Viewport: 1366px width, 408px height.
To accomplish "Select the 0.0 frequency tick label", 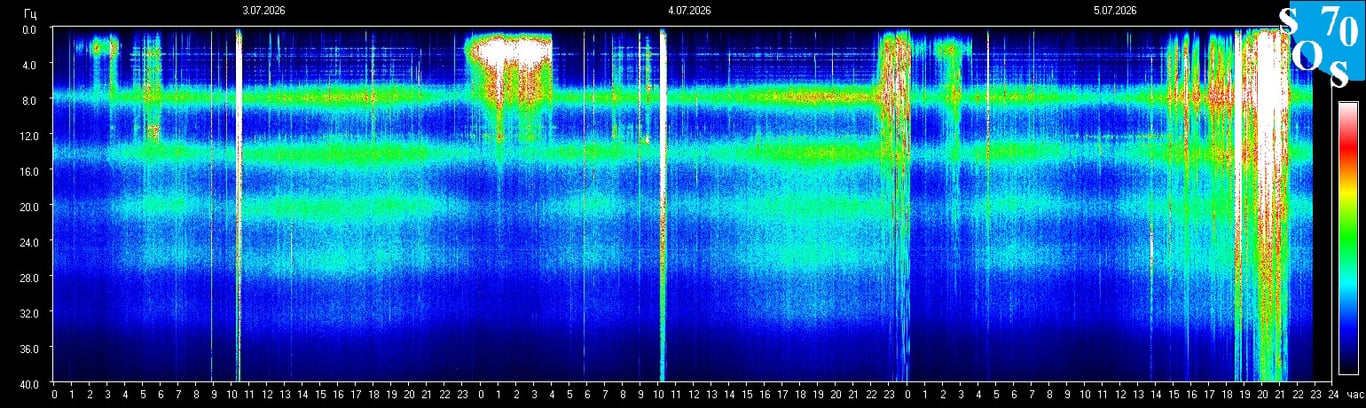I will pos(30,30).
